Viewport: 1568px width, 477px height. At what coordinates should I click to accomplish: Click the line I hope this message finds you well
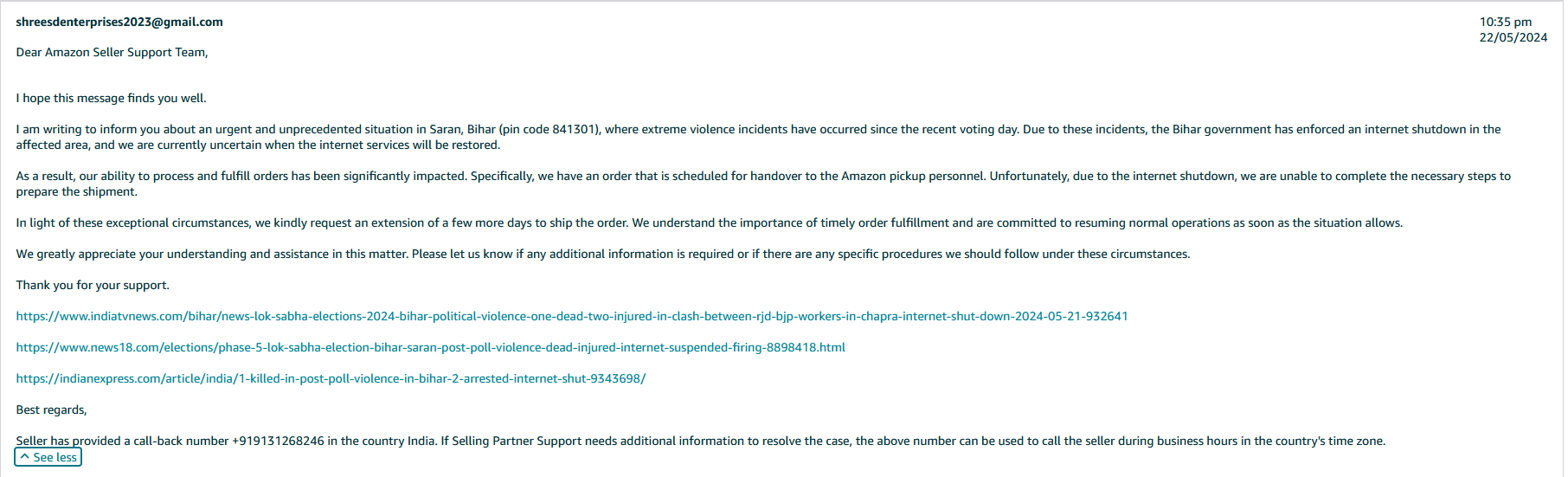[112, 98]
